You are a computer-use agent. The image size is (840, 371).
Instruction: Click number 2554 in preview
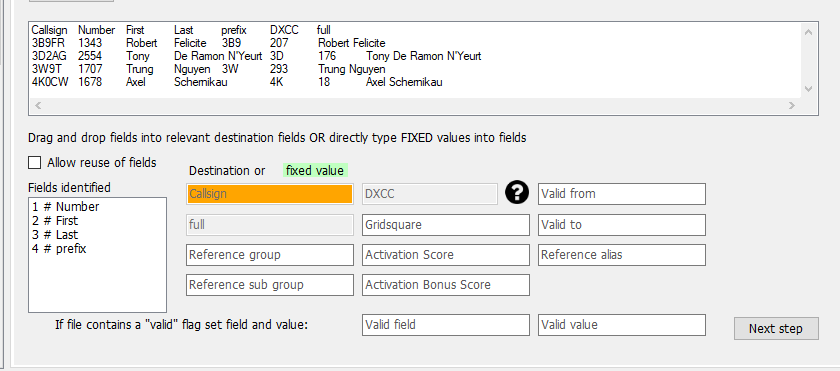point(90,56)
